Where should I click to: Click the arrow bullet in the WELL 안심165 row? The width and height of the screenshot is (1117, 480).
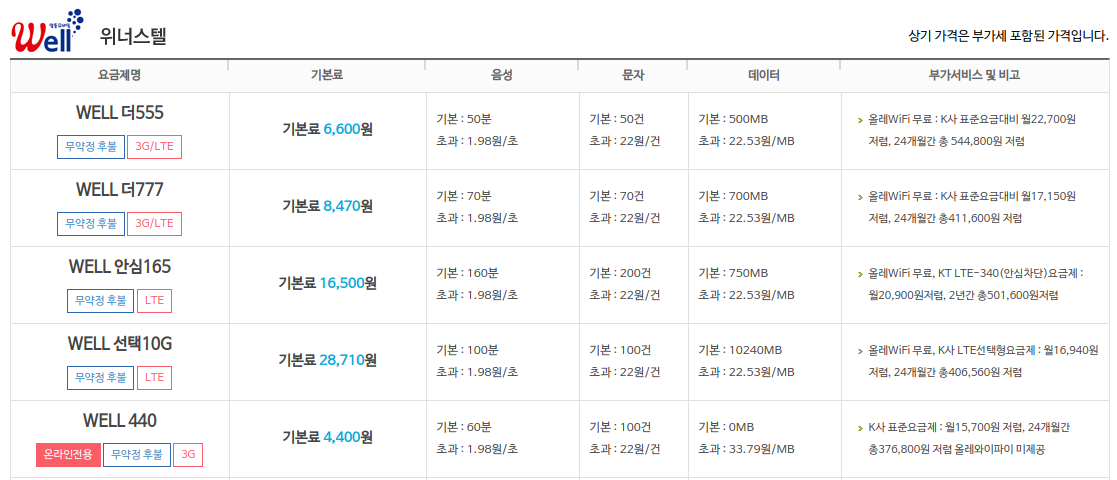pos(860,274)
